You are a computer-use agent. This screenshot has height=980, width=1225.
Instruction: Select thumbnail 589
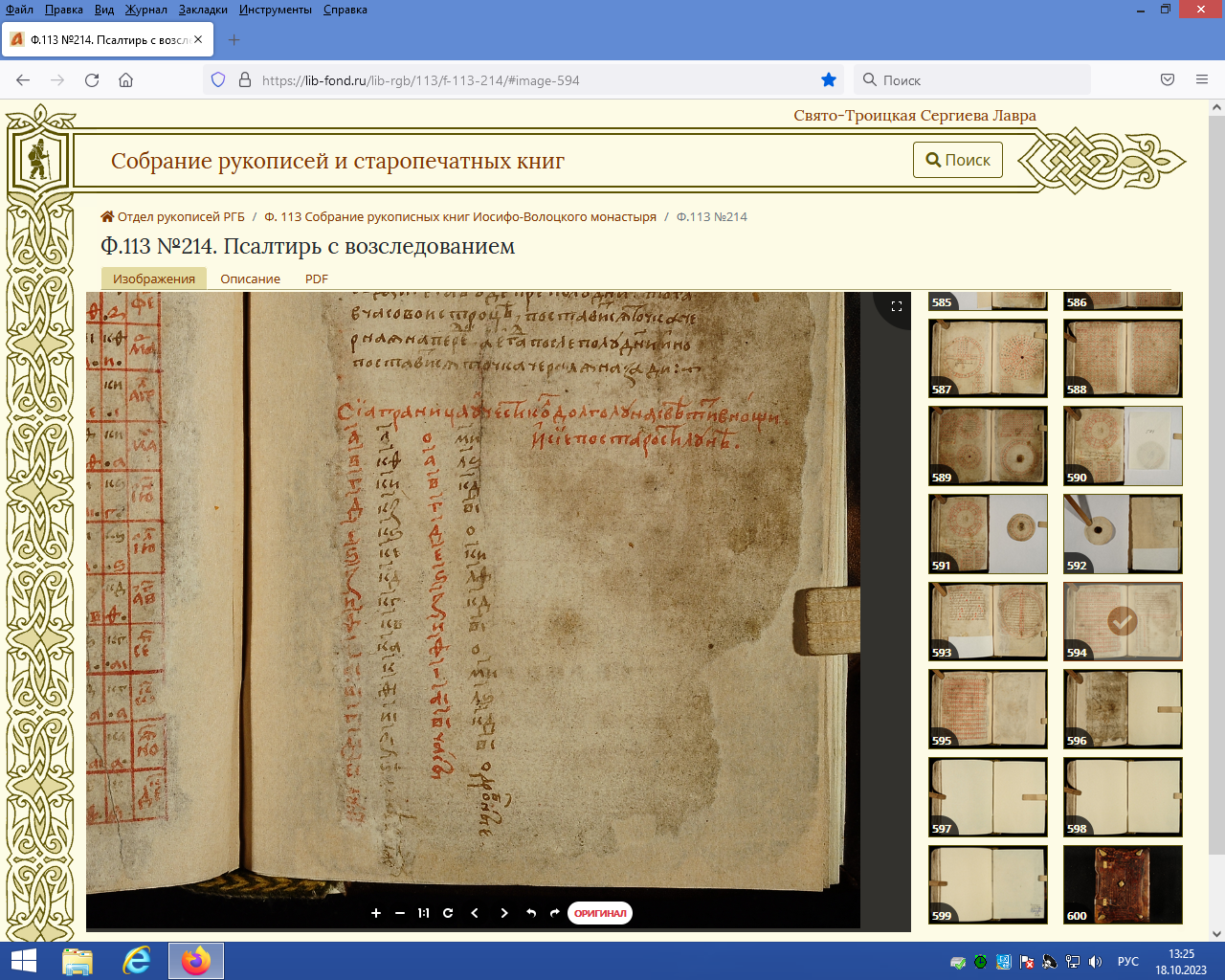988,446
